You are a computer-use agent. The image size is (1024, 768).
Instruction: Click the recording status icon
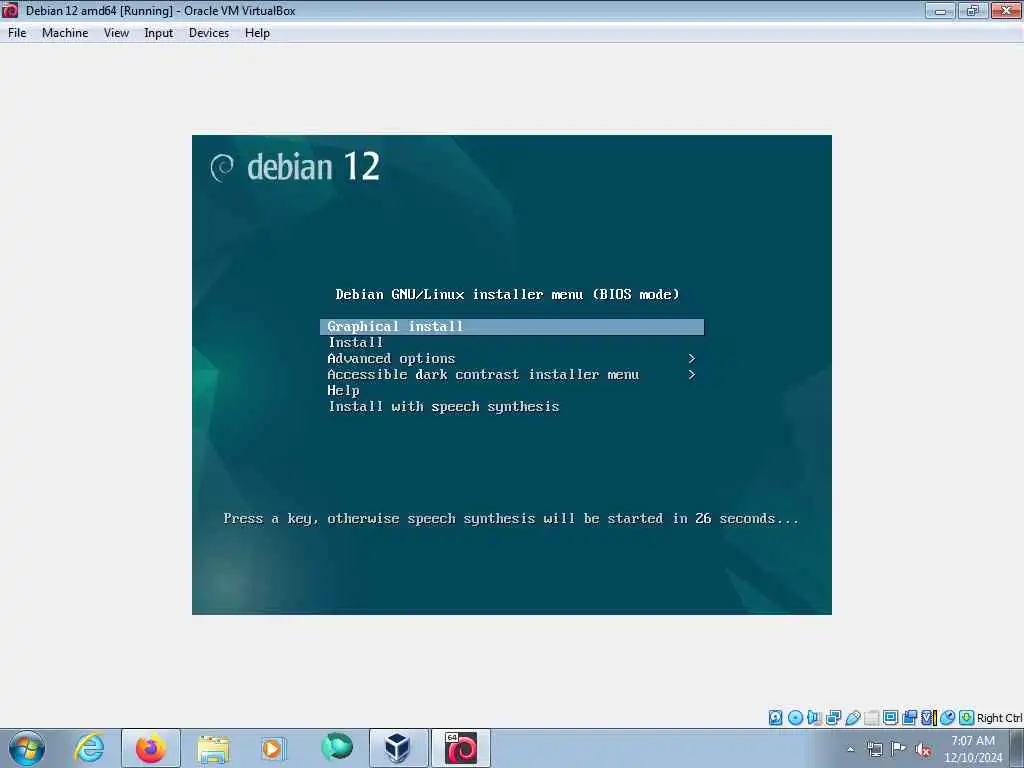click(909, 718)
